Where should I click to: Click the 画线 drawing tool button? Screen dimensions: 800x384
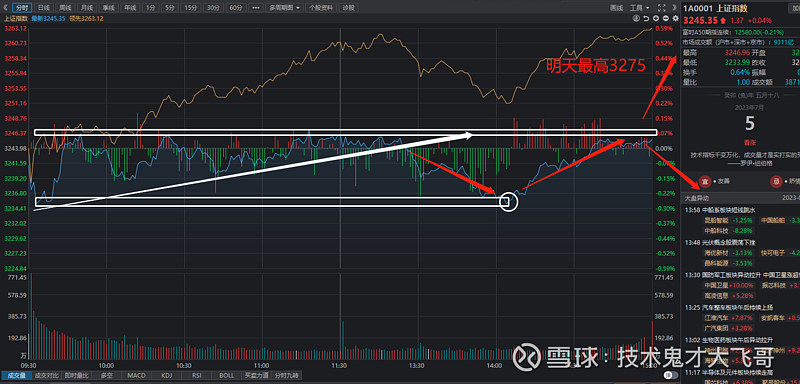point(616,8)
